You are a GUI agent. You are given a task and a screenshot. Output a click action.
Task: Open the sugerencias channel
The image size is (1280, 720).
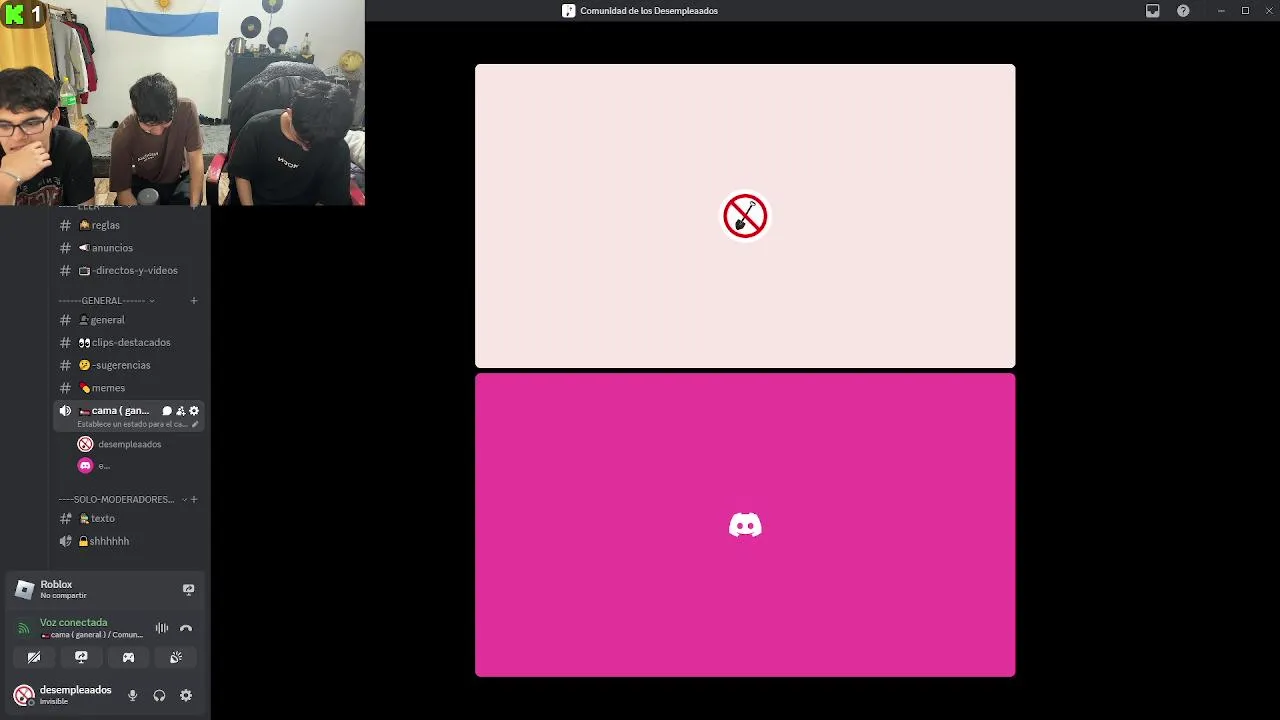pyautogui.click(x=129, y=365)
